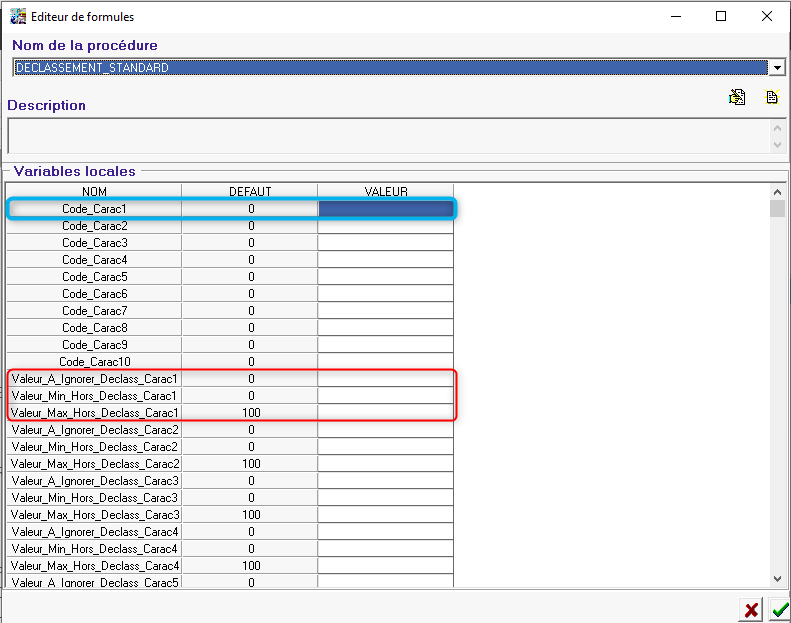This screenshot has width=791, height=623.
Task: Select the Code_Carac10 row name
Action: tap(94, 362)
